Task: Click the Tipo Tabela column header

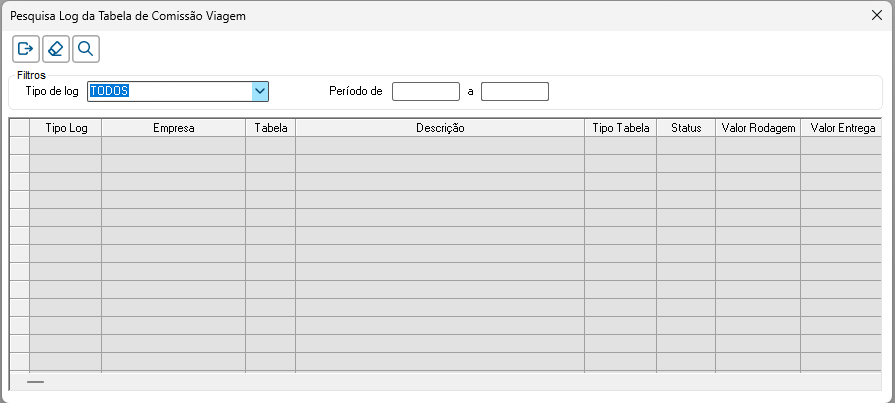Action: pos(620,128)
